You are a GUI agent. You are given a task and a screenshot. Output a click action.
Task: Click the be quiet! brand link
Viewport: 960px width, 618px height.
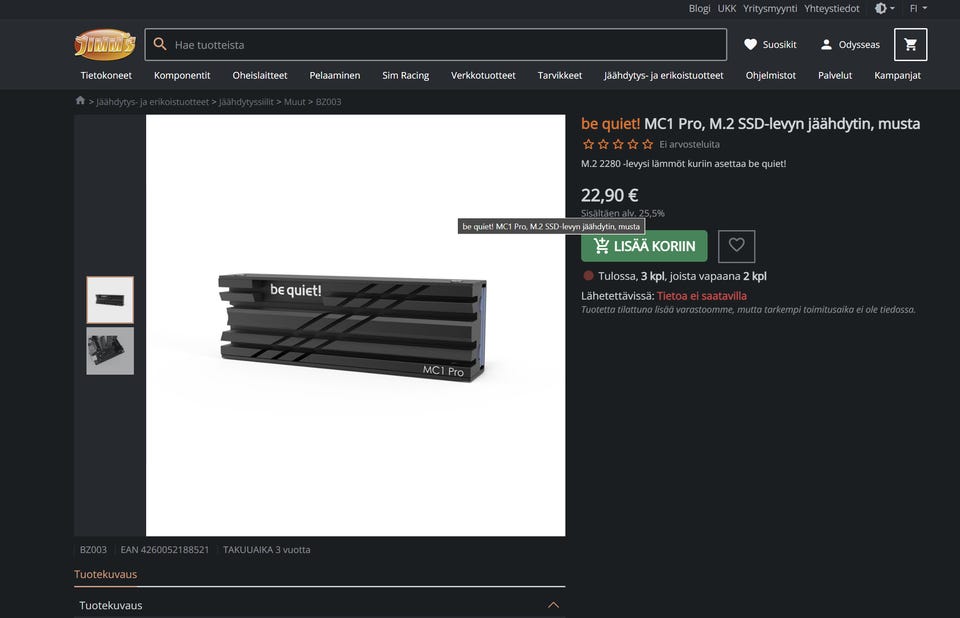click(610, 124)
